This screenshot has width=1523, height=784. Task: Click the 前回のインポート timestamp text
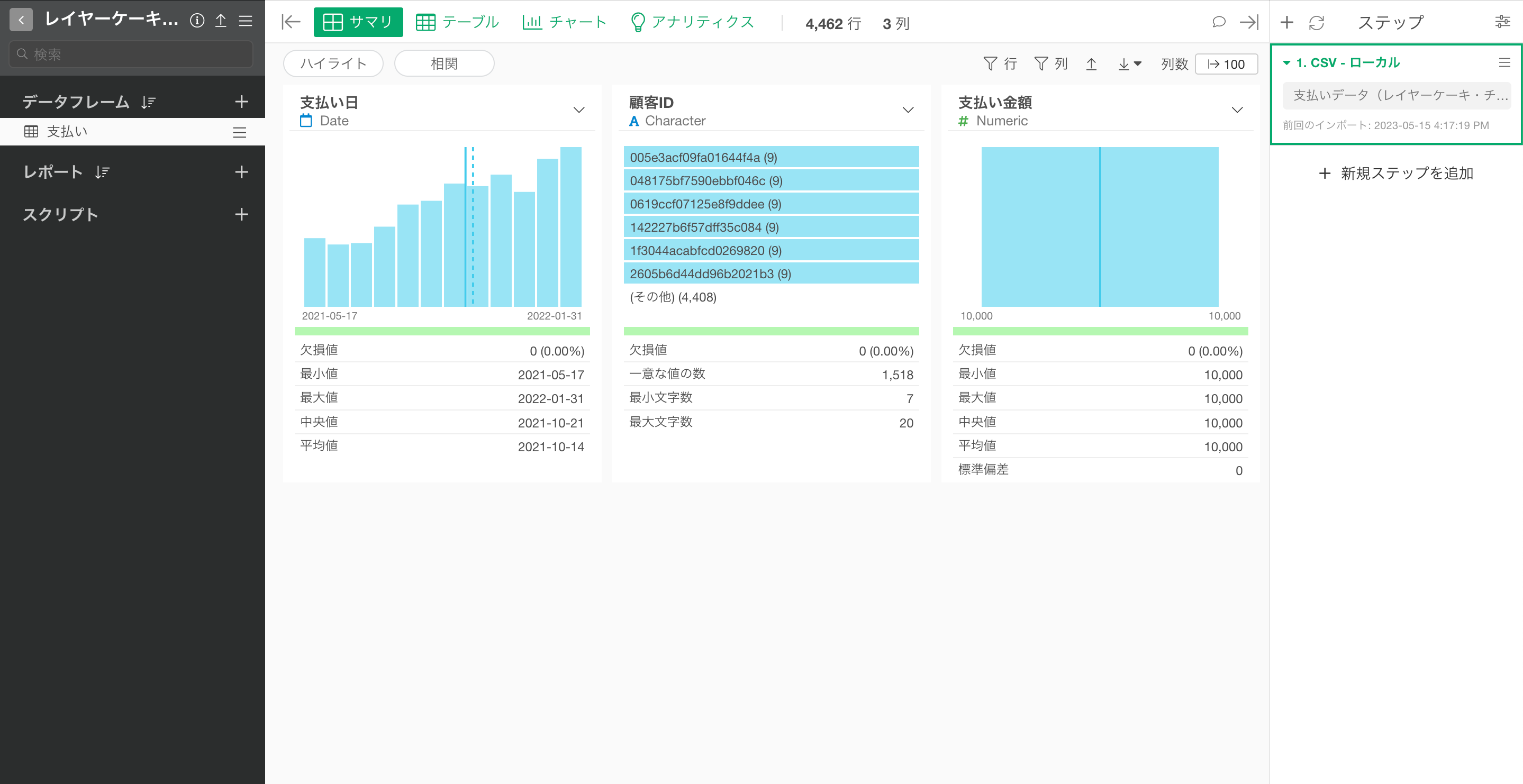pos(1385,125)
